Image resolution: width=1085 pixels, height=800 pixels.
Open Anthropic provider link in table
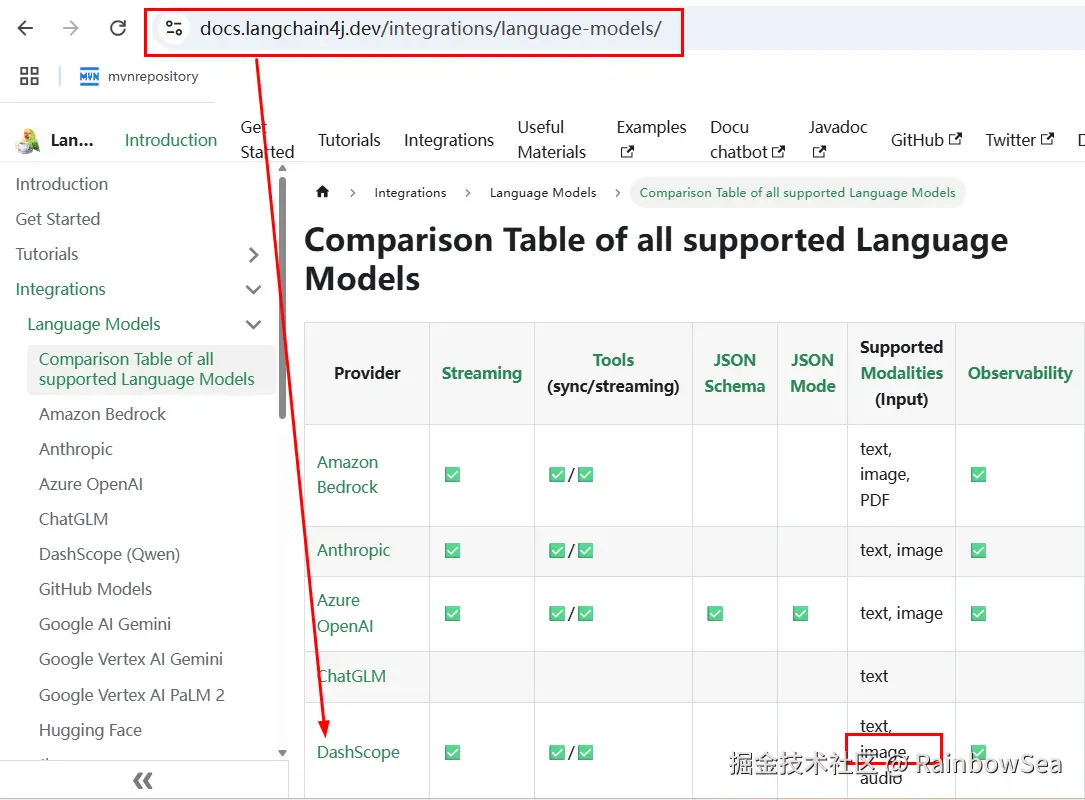coord(354,551)
